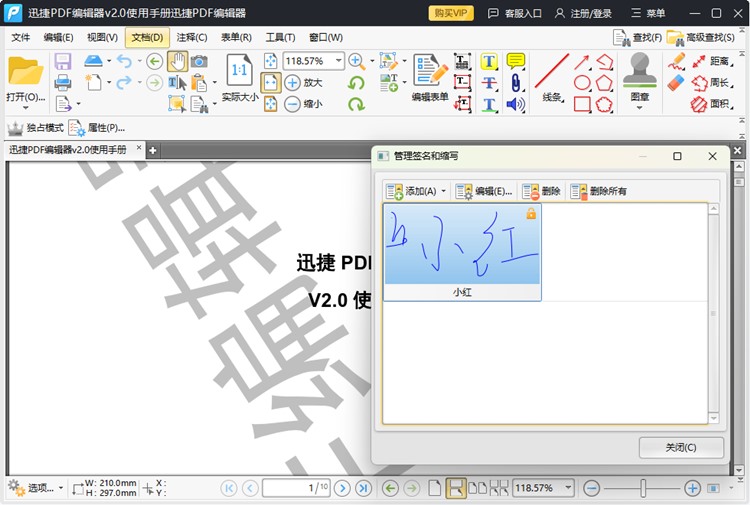Click the 删除 button in signature dialog
The height and width of the screenshot is (505, 750).
(541, 191)
